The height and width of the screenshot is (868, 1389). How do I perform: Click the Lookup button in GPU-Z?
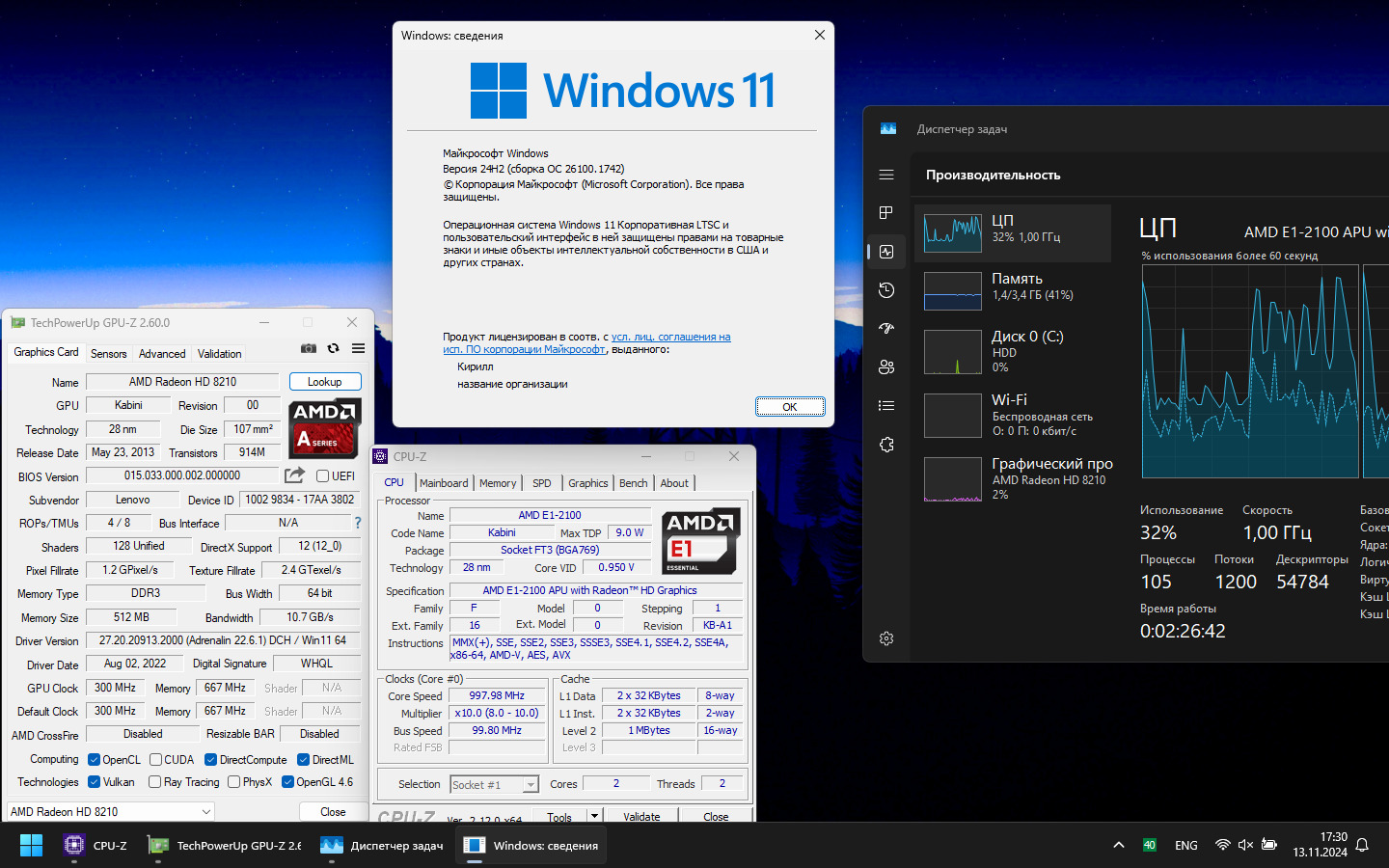click(x=325, y=382)
